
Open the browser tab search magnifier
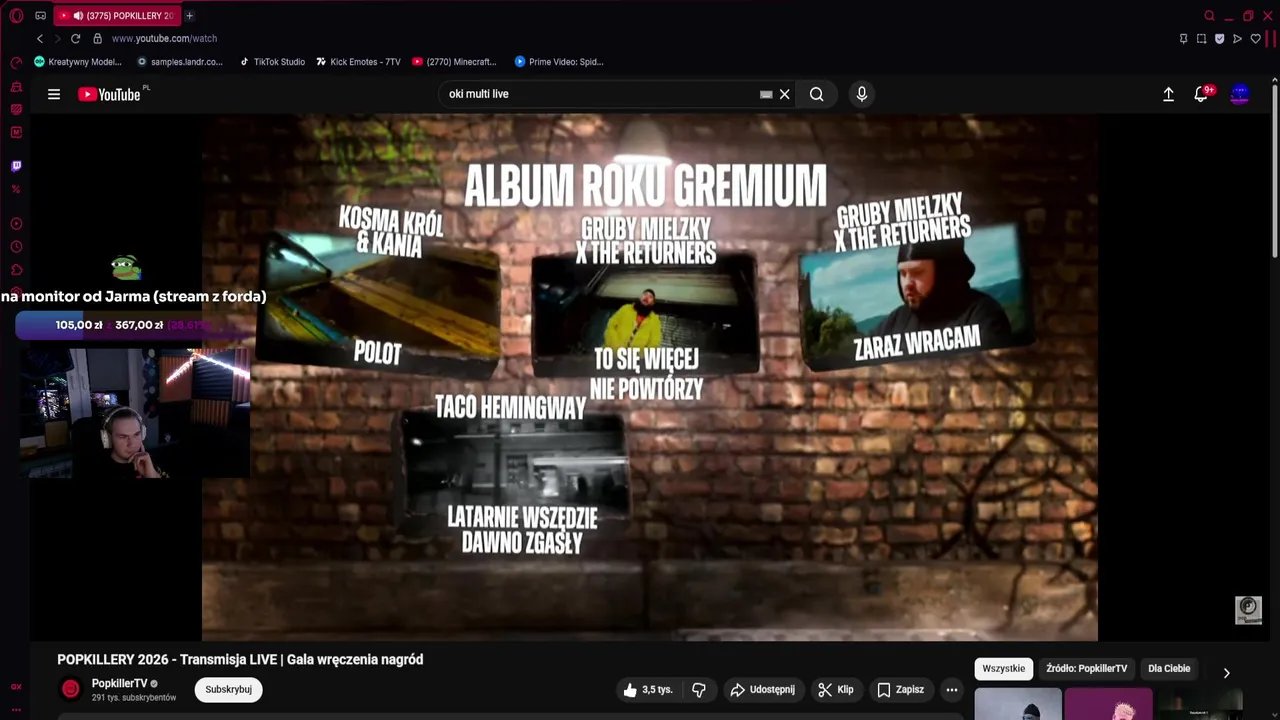pos(1210,16)
